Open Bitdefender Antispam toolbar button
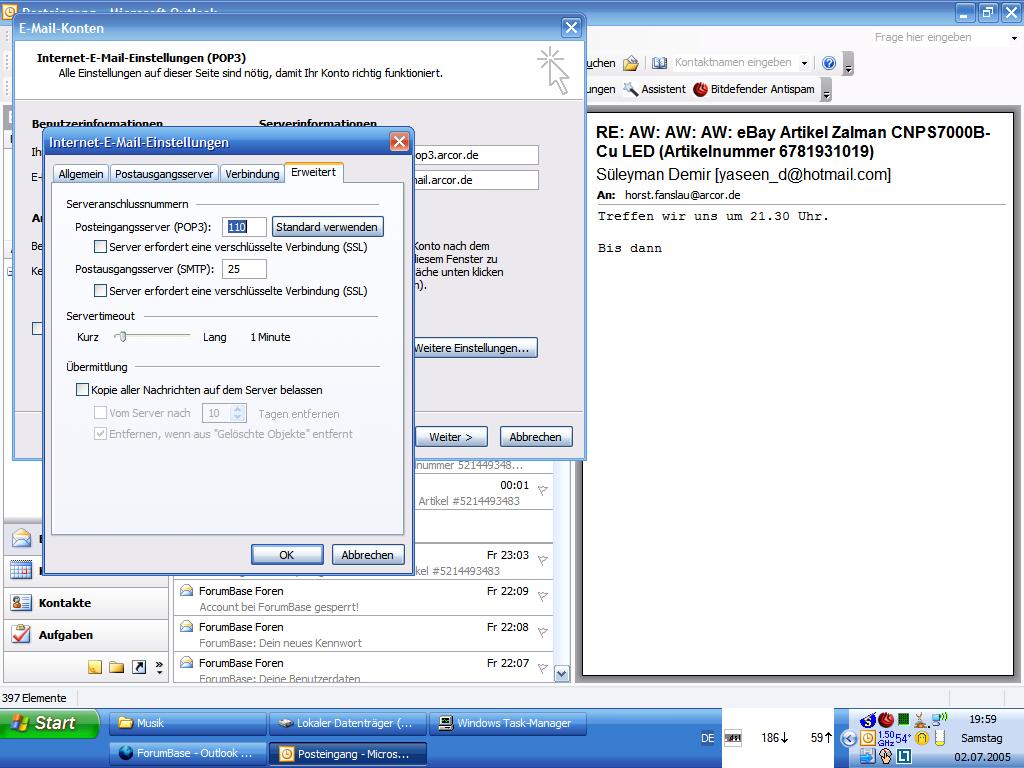 pos(754,89)
